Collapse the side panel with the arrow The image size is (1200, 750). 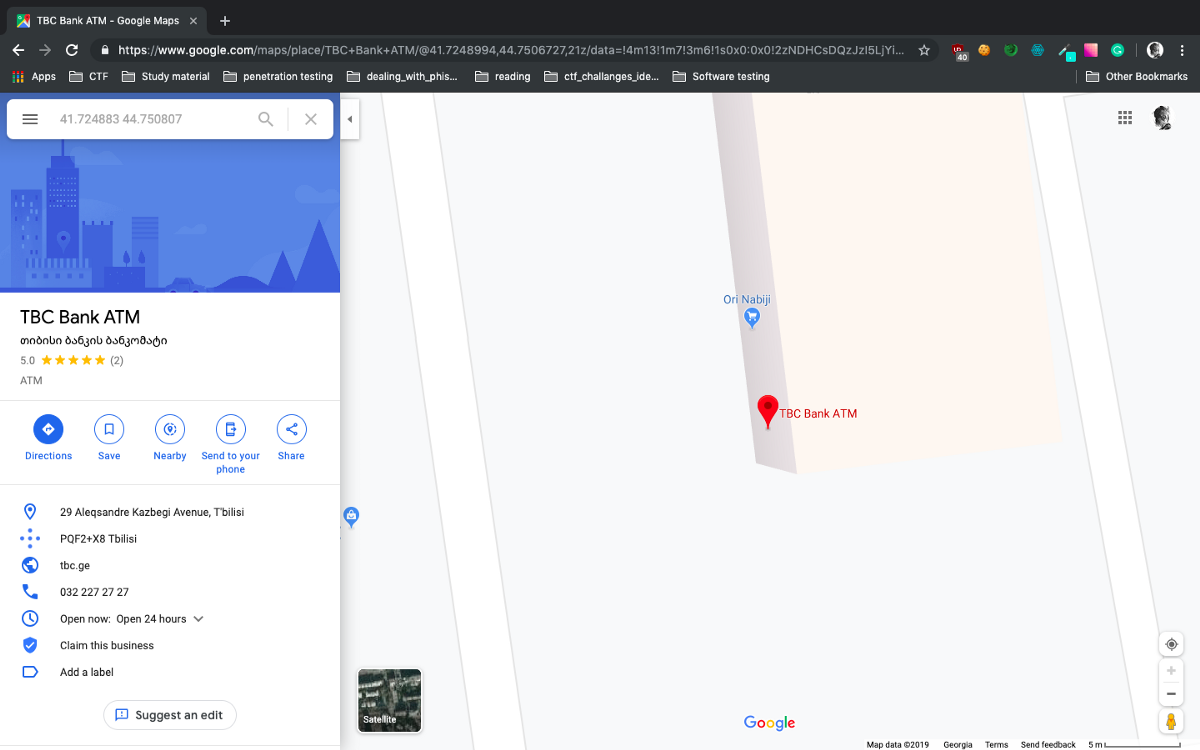click(350, 119)
